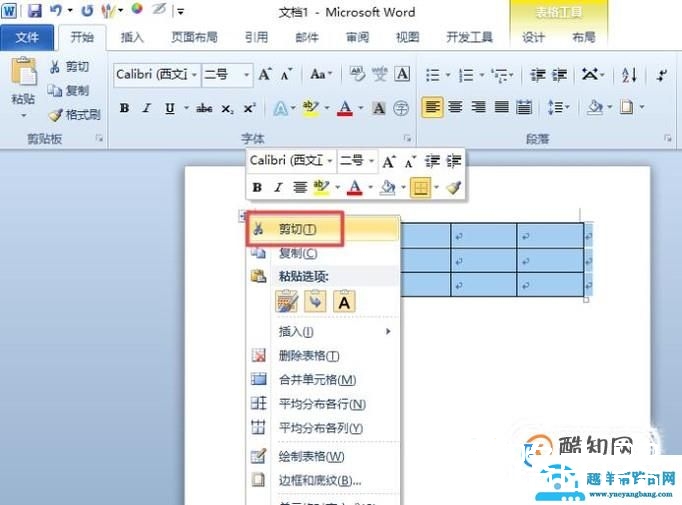Viewport: 682px width, 505px height.
Task: Click center alignment in mini toolbar
Action: pyautogui.click(x=300, y=187)
